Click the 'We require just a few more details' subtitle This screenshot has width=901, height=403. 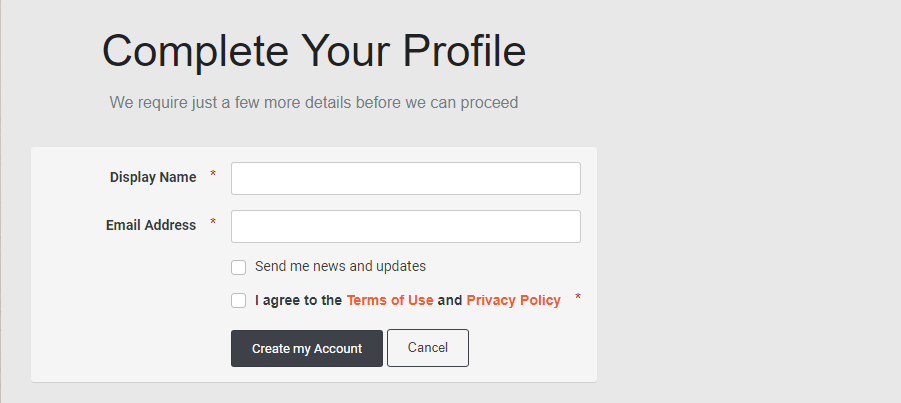(x=314, y=102)
